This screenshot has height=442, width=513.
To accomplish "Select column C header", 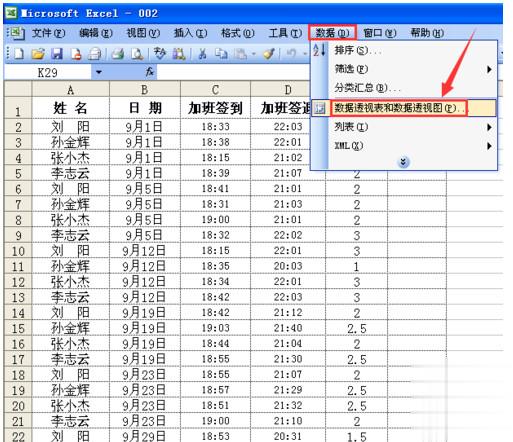I will pos(215,89).
